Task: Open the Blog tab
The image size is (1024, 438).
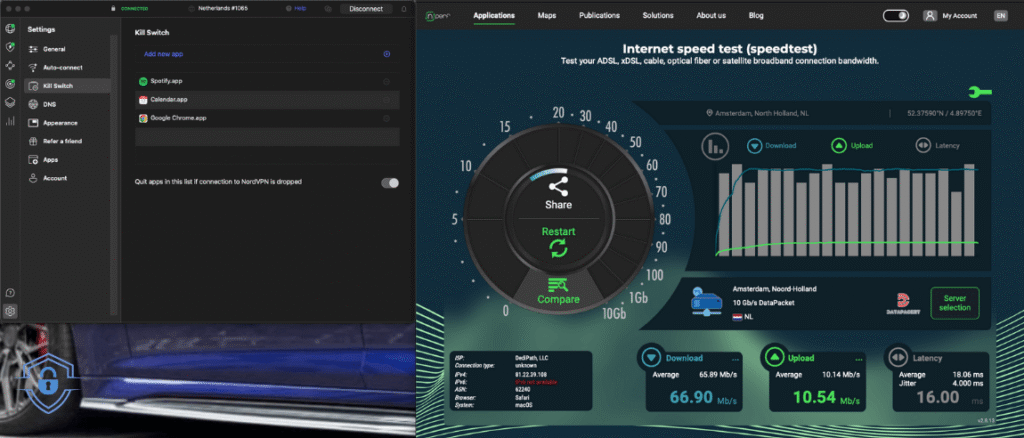Action: pyautogui.click(x=756, y=16)
